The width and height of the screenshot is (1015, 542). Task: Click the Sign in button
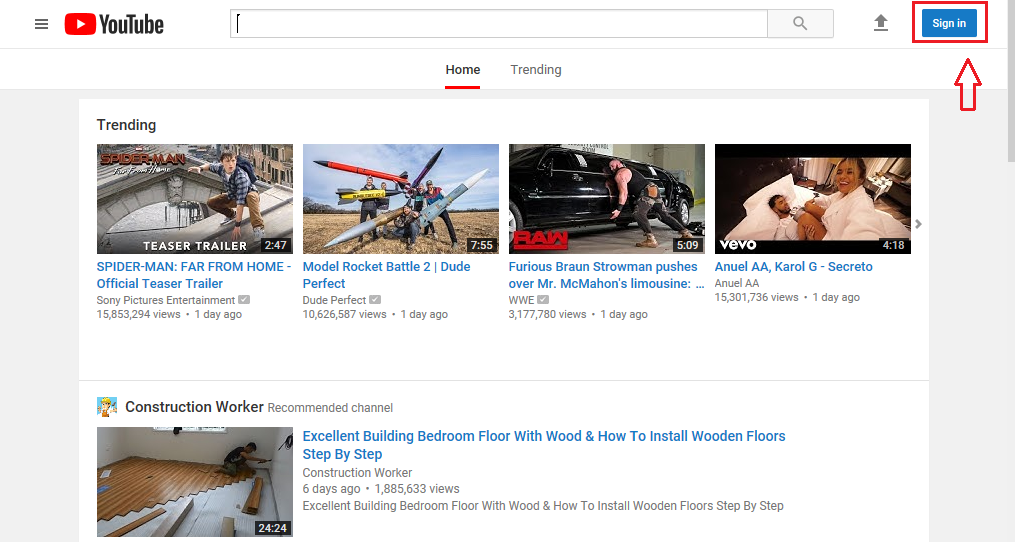pyautogui.click(x=949, y=23)
